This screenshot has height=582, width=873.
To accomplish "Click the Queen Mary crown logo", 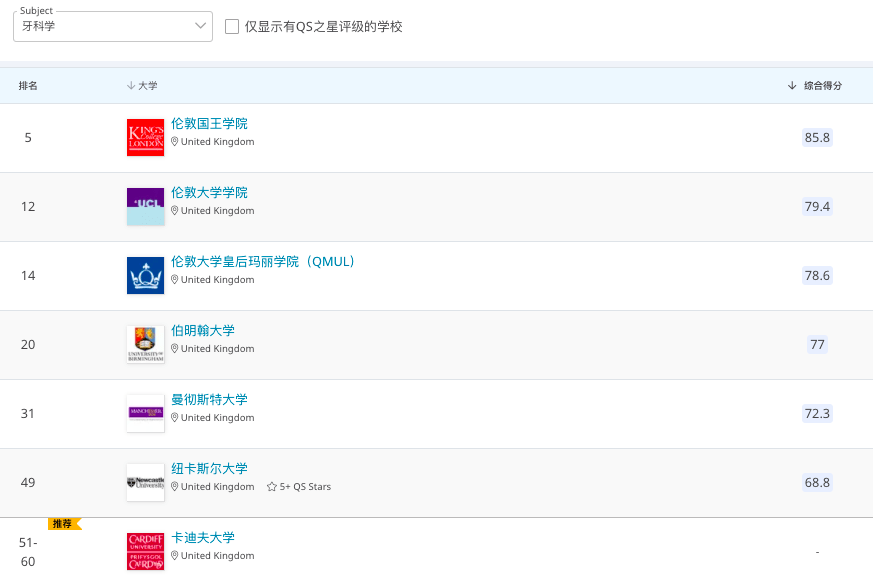I will click(145, 275).
